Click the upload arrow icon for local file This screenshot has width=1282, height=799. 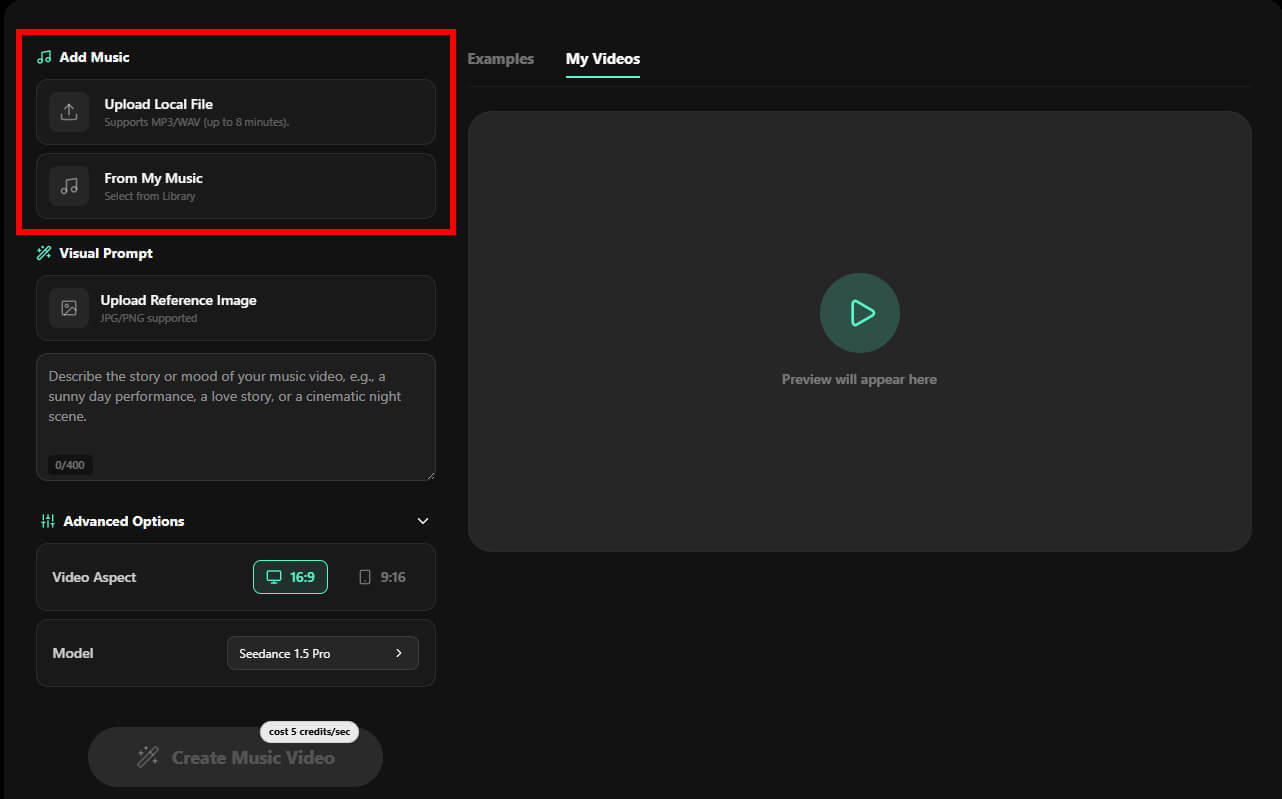[x=69, y=112]
